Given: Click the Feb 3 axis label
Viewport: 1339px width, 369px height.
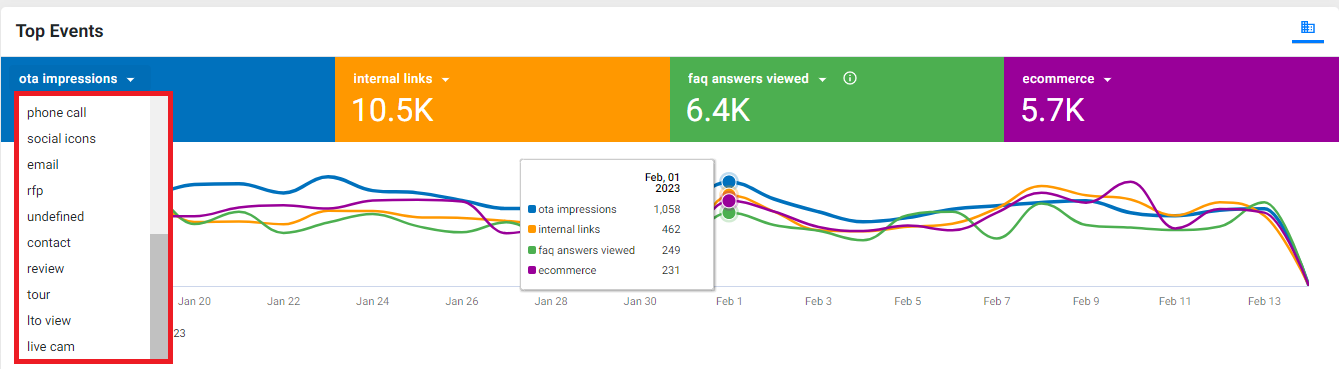Looking at the screenshot, I should pyautogui.click(x=819, y=301).
